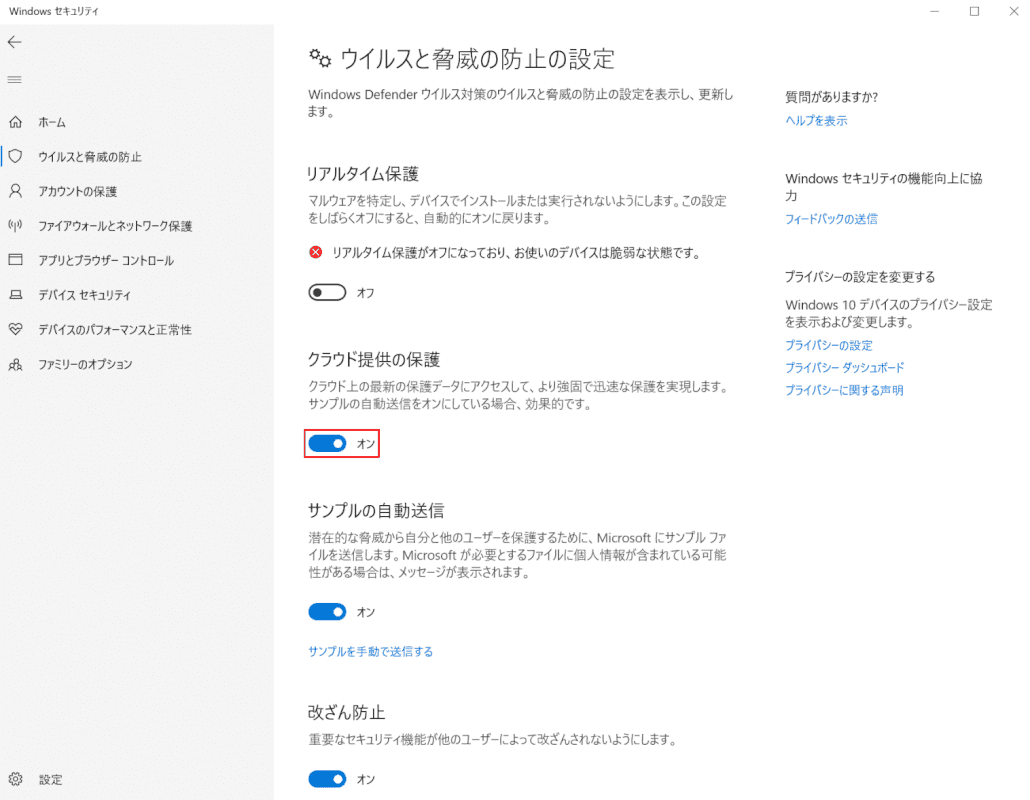Image resolution: width=1030 pixels, height=800 pixels.
Task: Open プライバシーの設定 link
Action: (x=828, y=345)
